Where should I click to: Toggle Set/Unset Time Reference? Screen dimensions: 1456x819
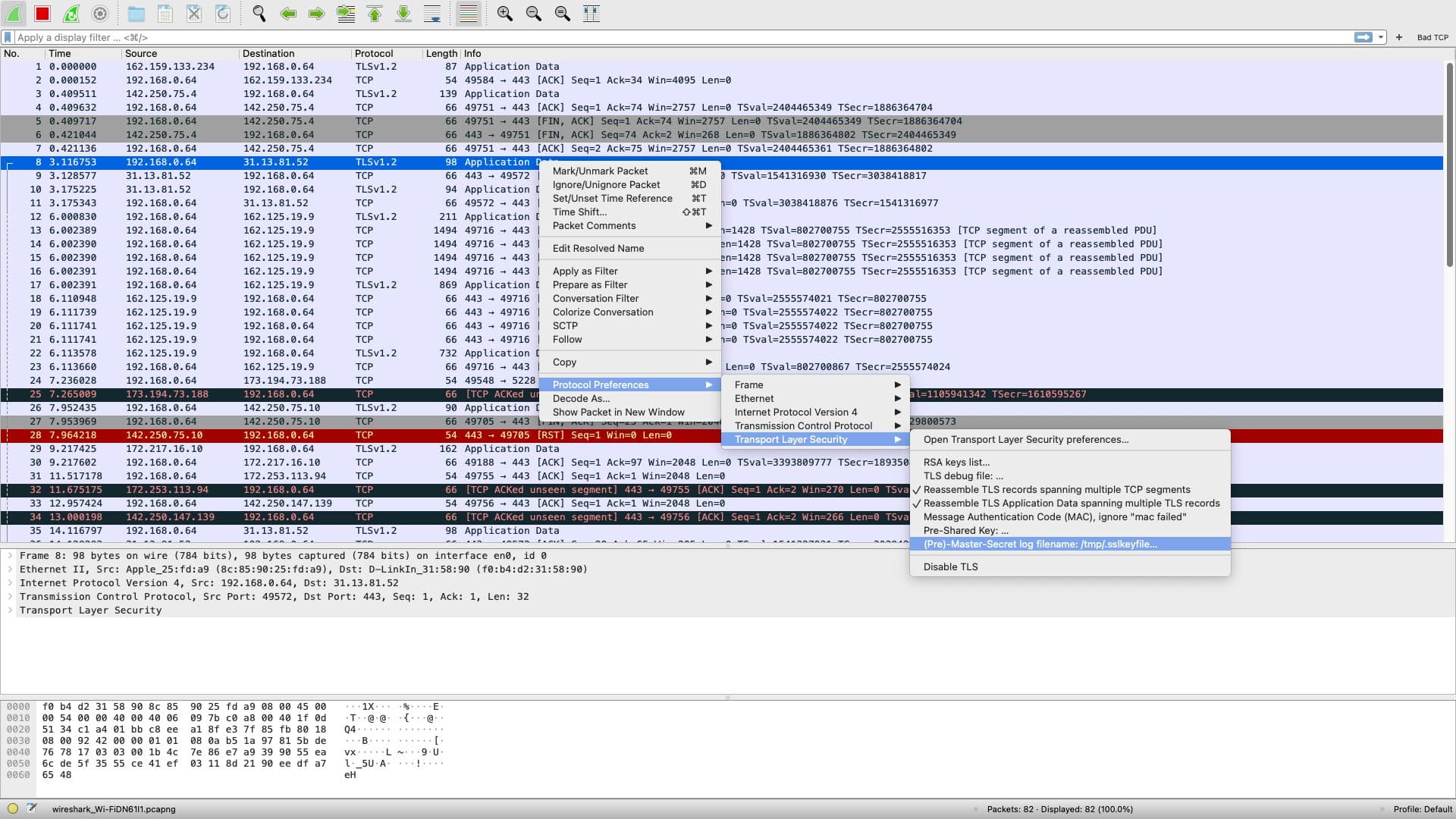(x=629, y=199)
